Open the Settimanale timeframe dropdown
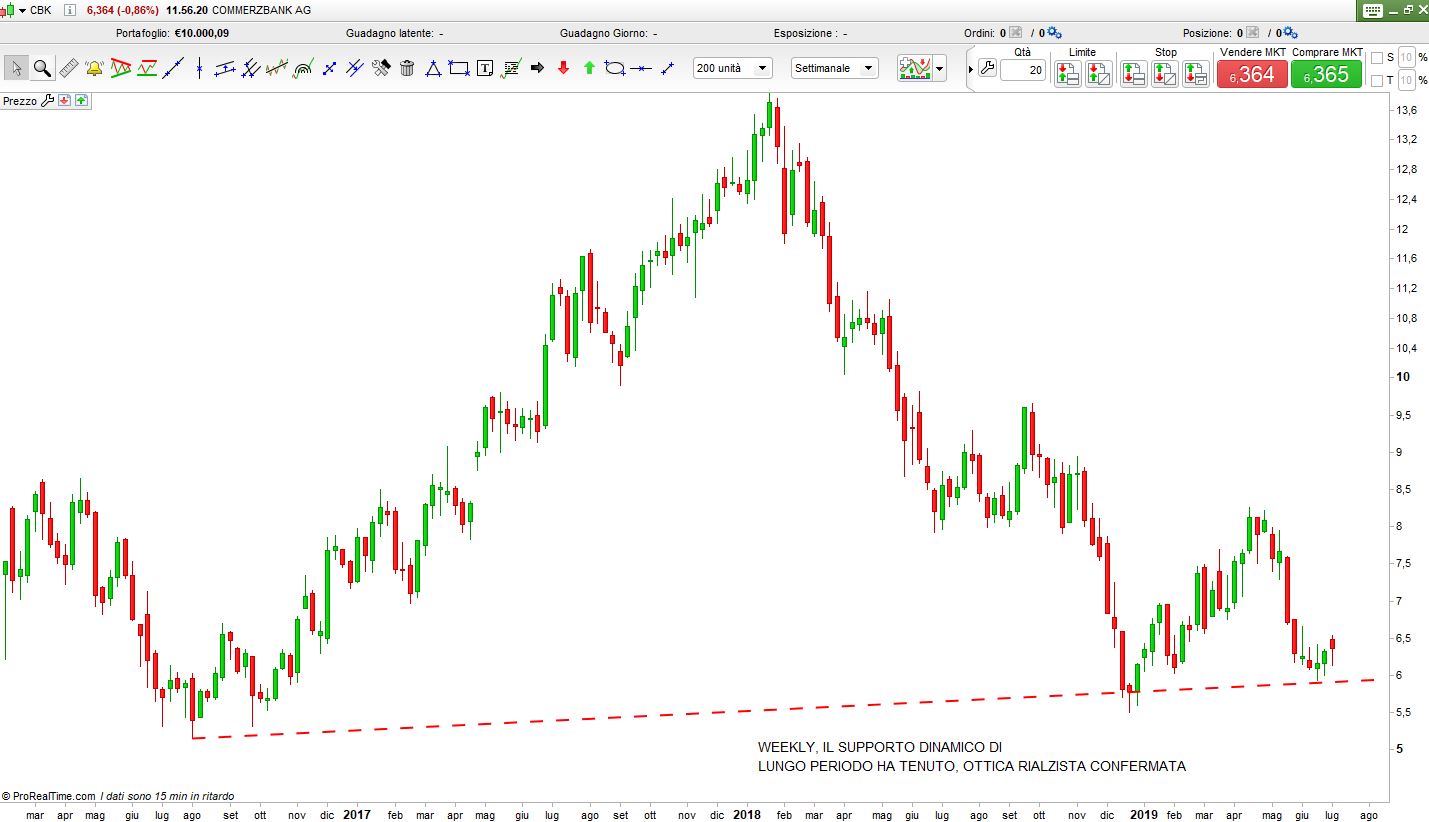 pyautogui.click(x=834, y=68)
